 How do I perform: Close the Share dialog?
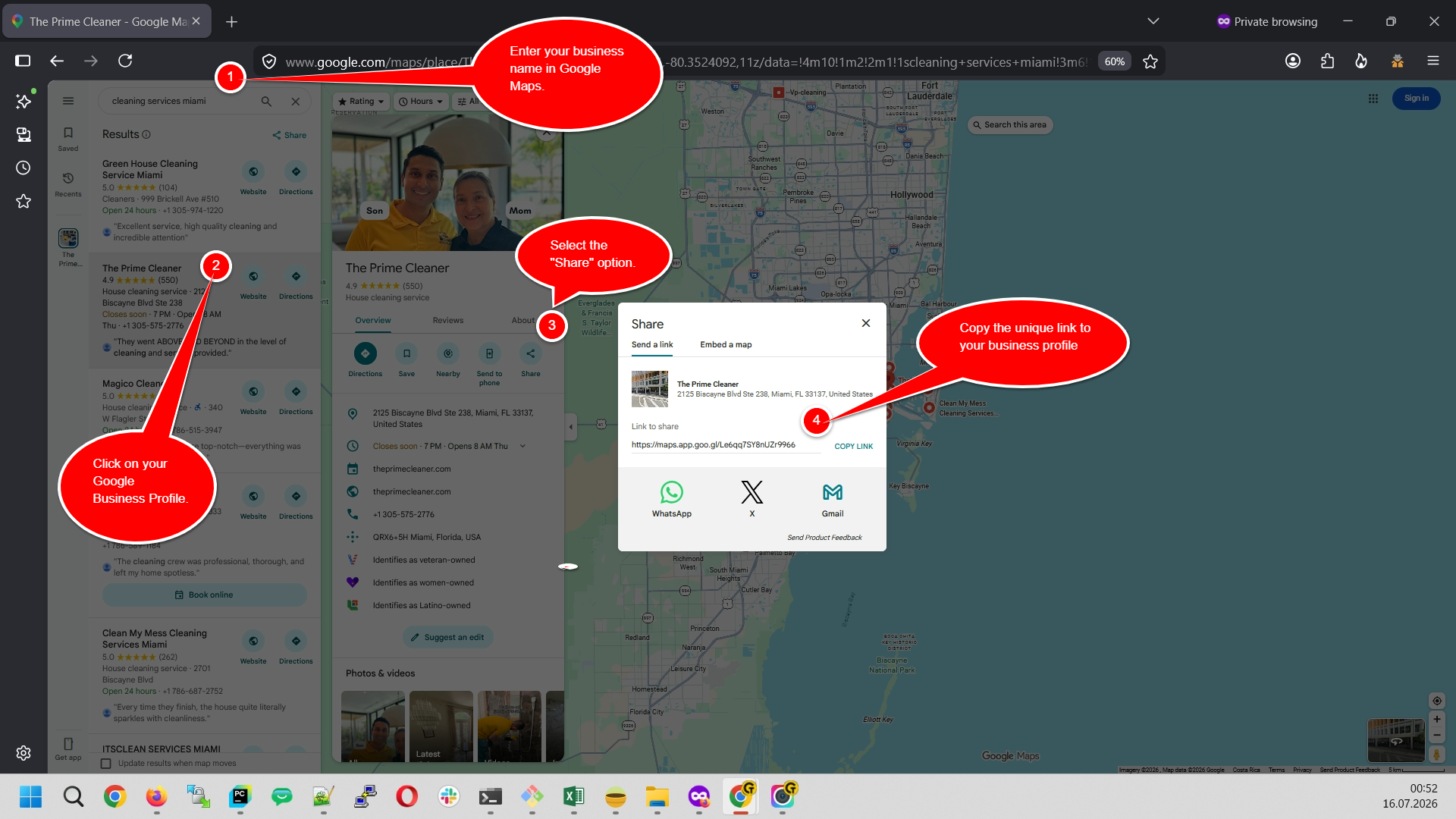pyautogui.click(x=866, y=323)
